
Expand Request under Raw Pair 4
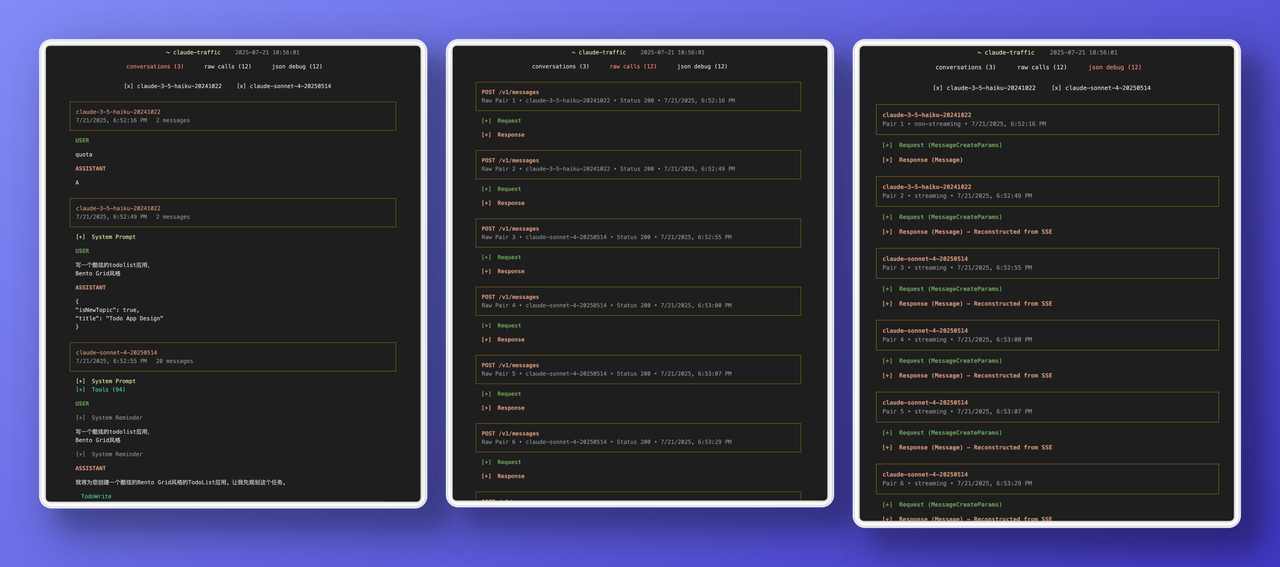[501, 325]
